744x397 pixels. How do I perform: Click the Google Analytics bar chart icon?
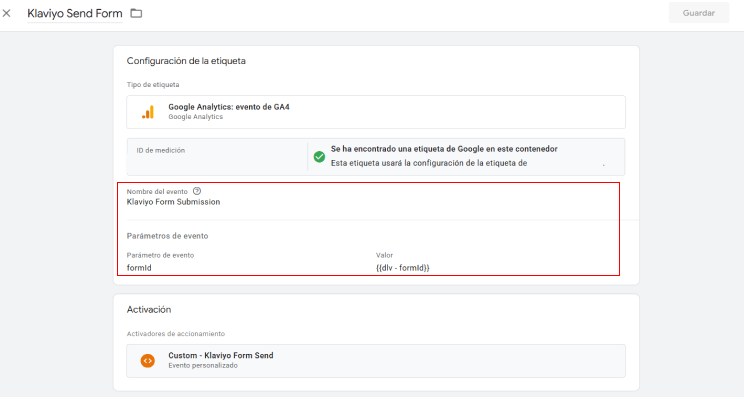[x=148, y=112]
